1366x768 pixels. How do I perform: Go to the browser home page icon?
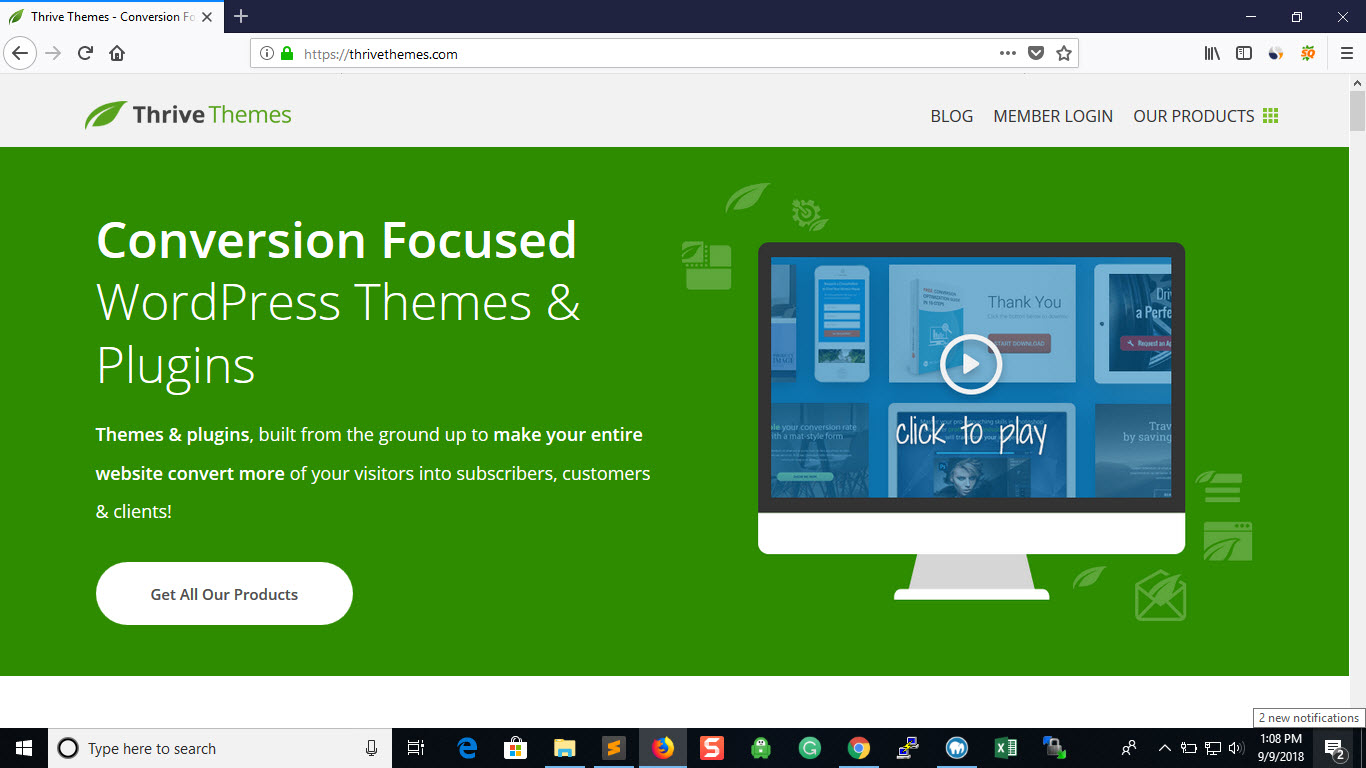[x=117, y=53]
